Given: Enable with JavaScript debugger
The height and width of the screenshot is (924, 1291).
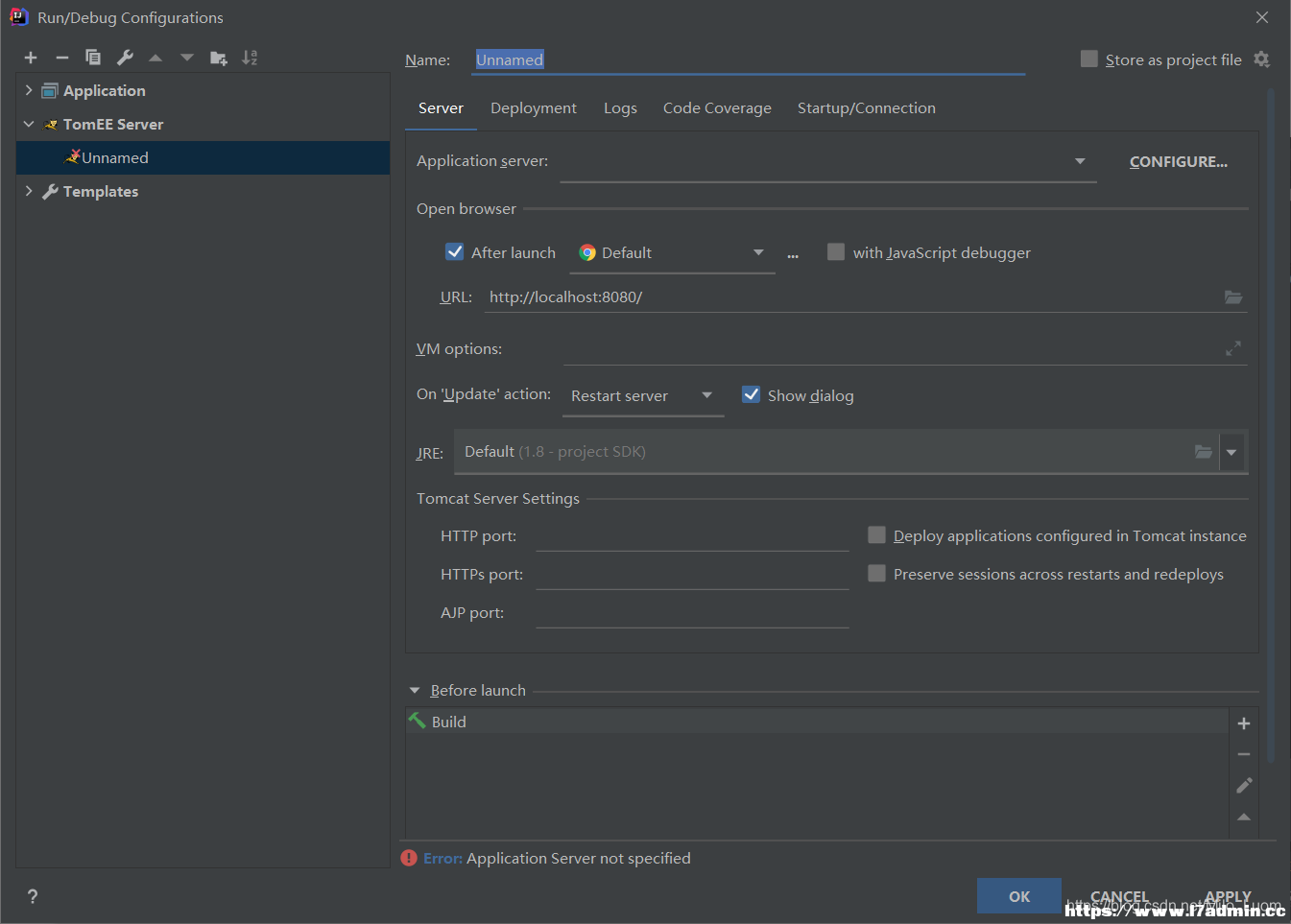Looking at the screenshot, I should [836, 252].
